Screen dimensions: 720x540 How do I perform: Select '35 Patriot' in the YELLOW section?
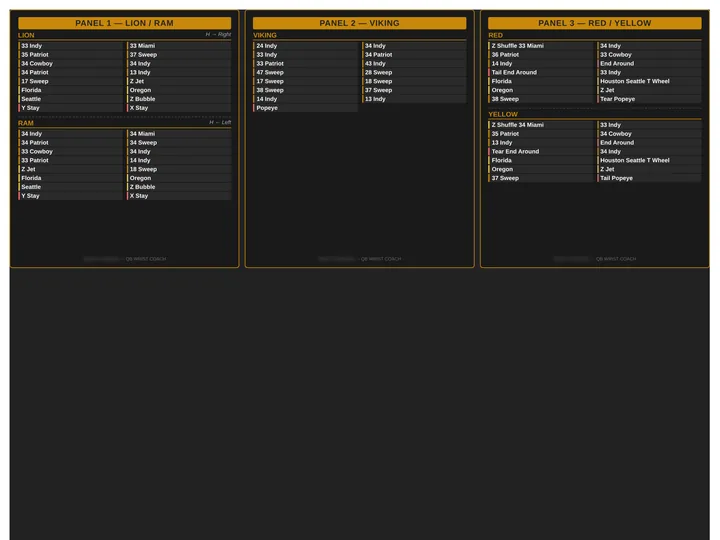tap(540, 134)
